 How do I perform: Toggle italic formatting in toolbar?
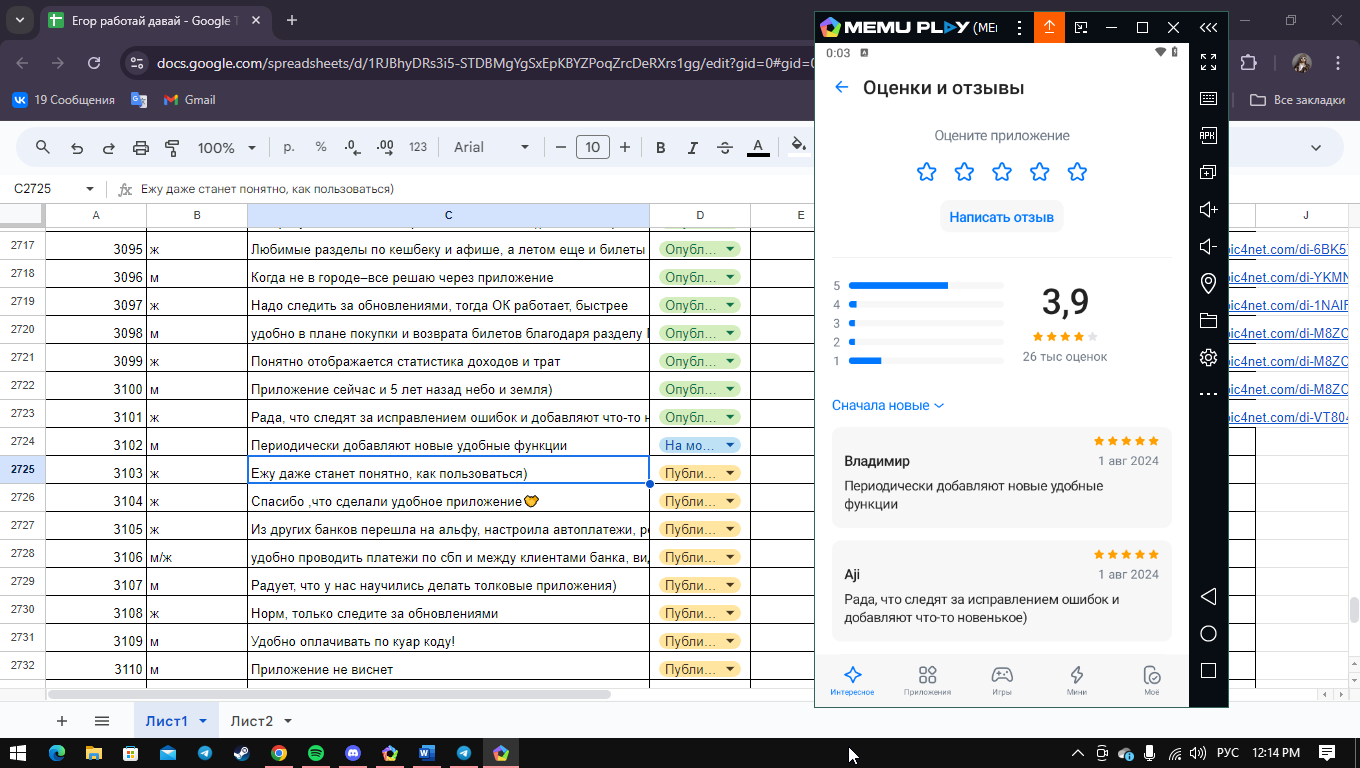coord(692,148)
